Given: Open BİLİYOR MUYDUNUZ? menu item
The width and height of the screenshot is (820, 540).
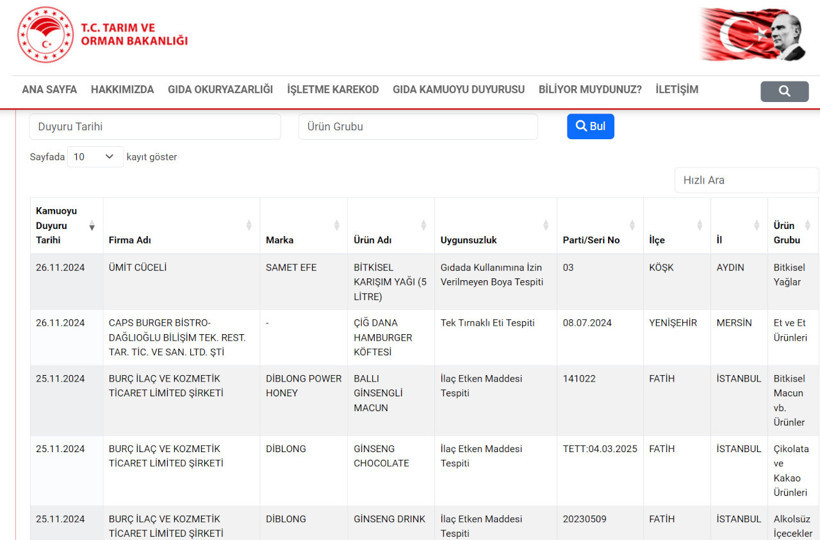Looking at the screenshot, I should [590, 89].
